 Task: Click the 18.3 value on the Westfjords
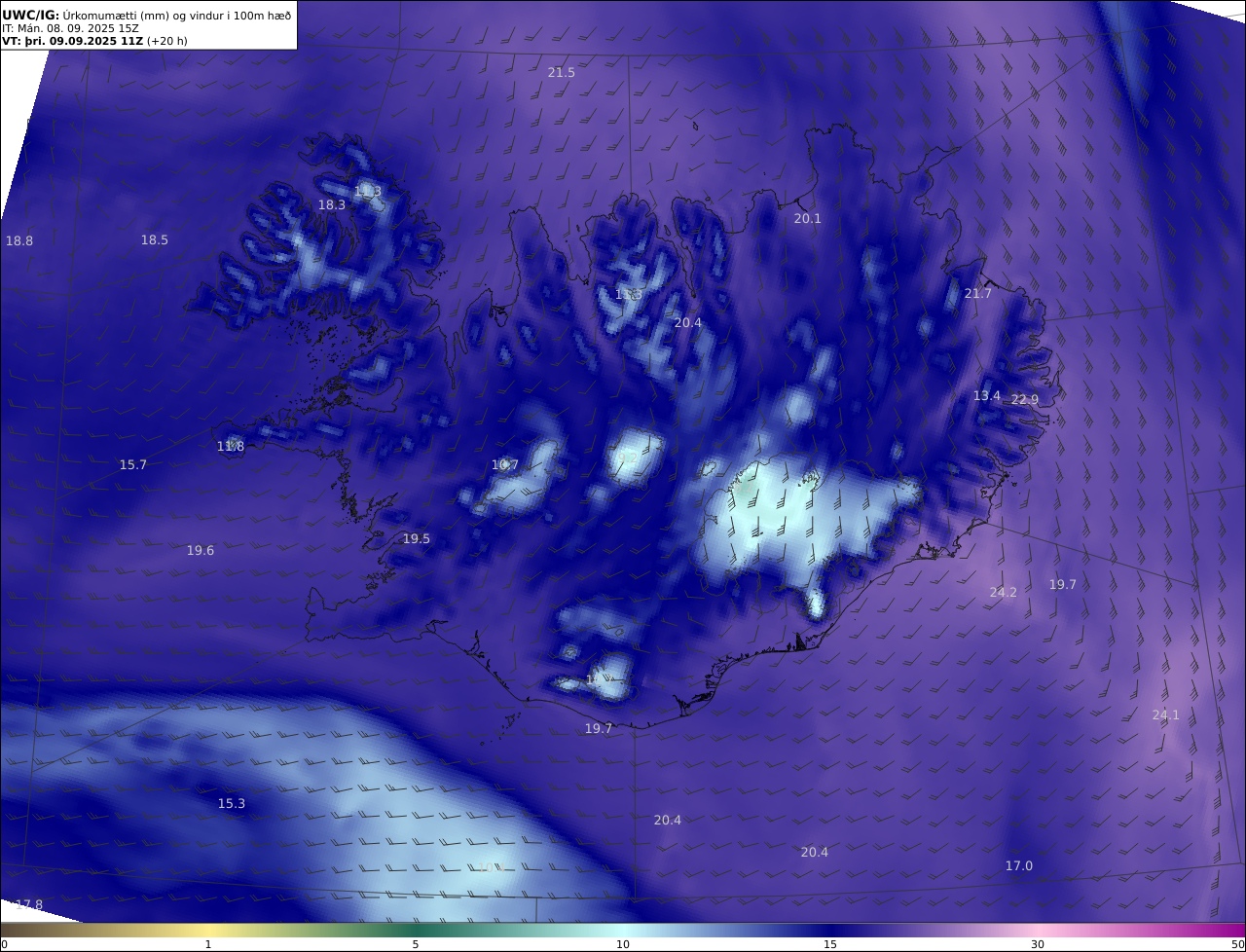[x=332, y=205]
